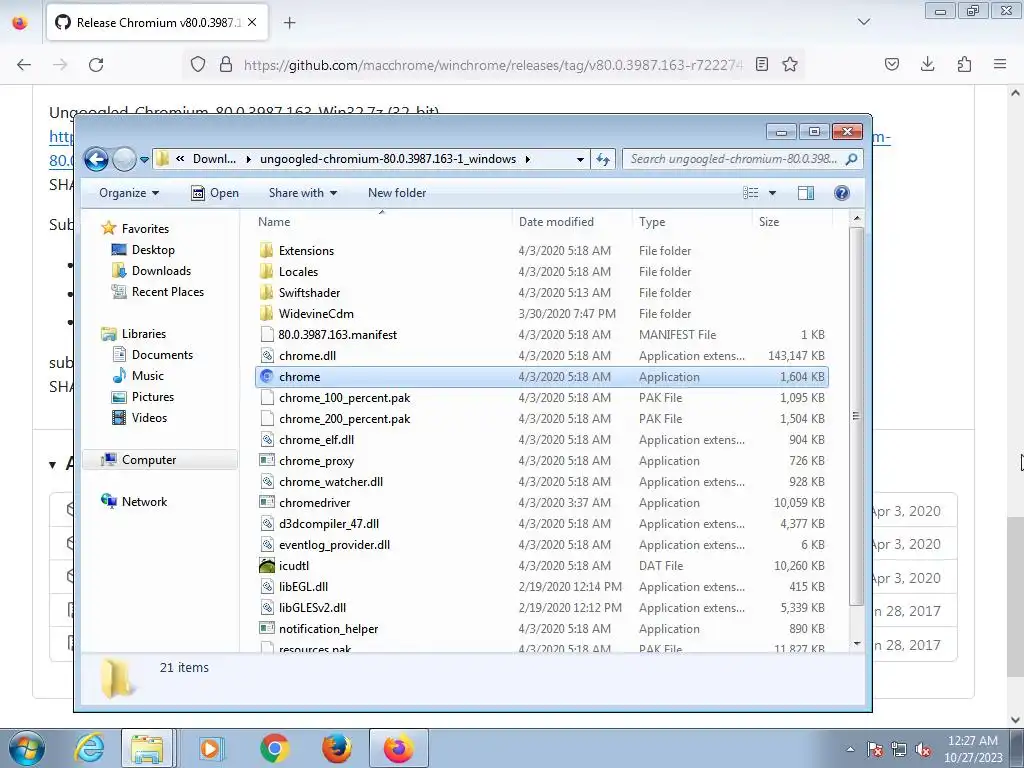1024x768 pixels.
Task: Select the WidevineCdm folder icon
Action: point(266,313)
